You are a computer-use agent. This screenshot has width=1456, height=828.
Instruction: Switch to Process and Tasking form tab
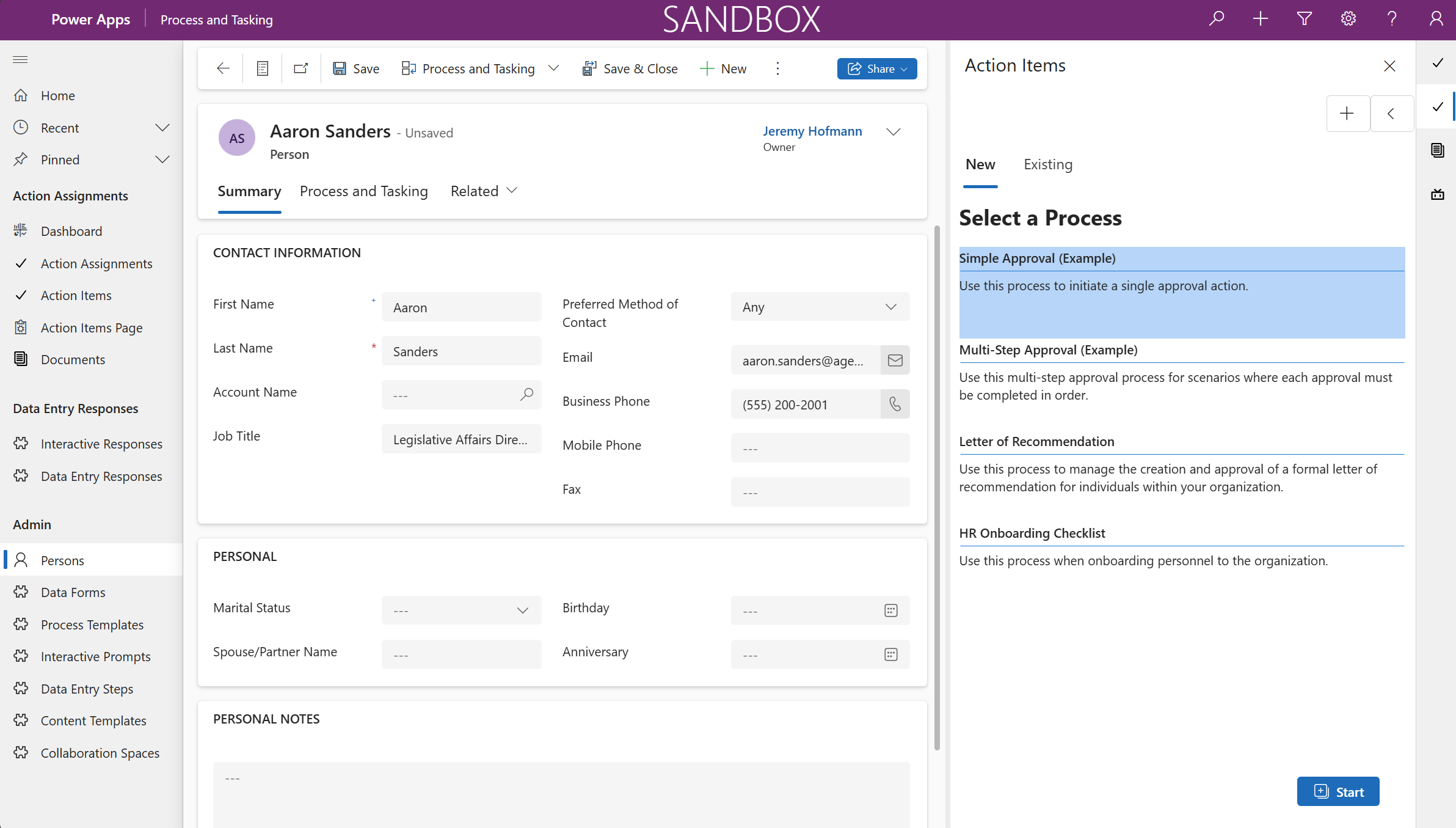(x=363, y=191)
